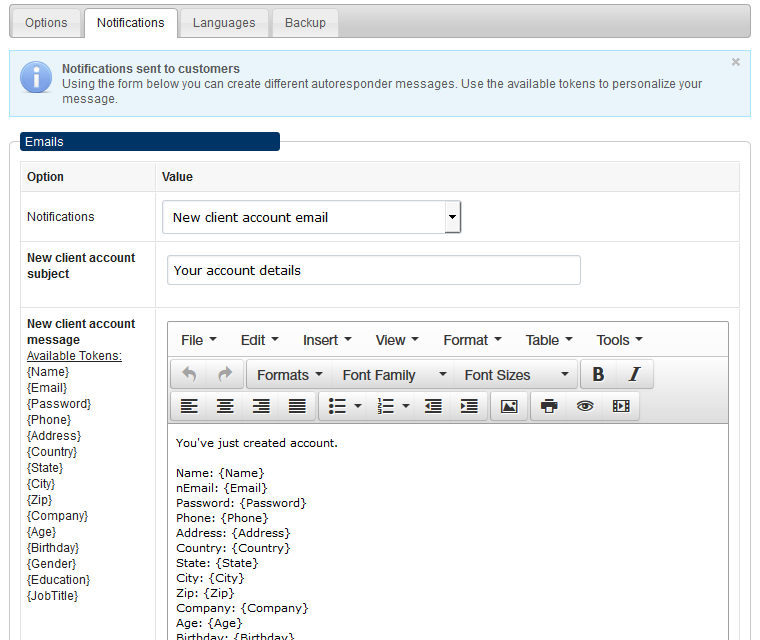Open the View menu

coord(397,340)
